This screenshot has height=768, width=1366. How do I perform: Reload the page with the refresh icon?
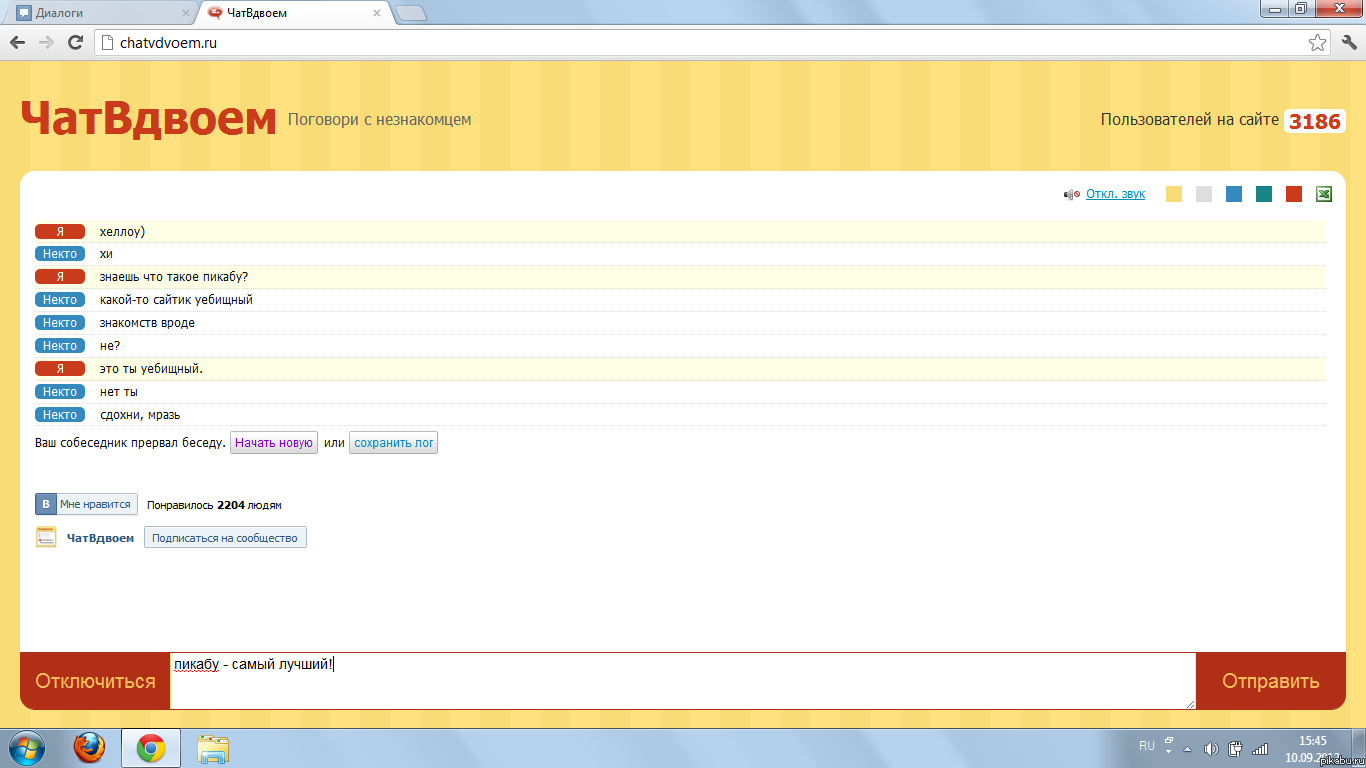tap(75, 43)
